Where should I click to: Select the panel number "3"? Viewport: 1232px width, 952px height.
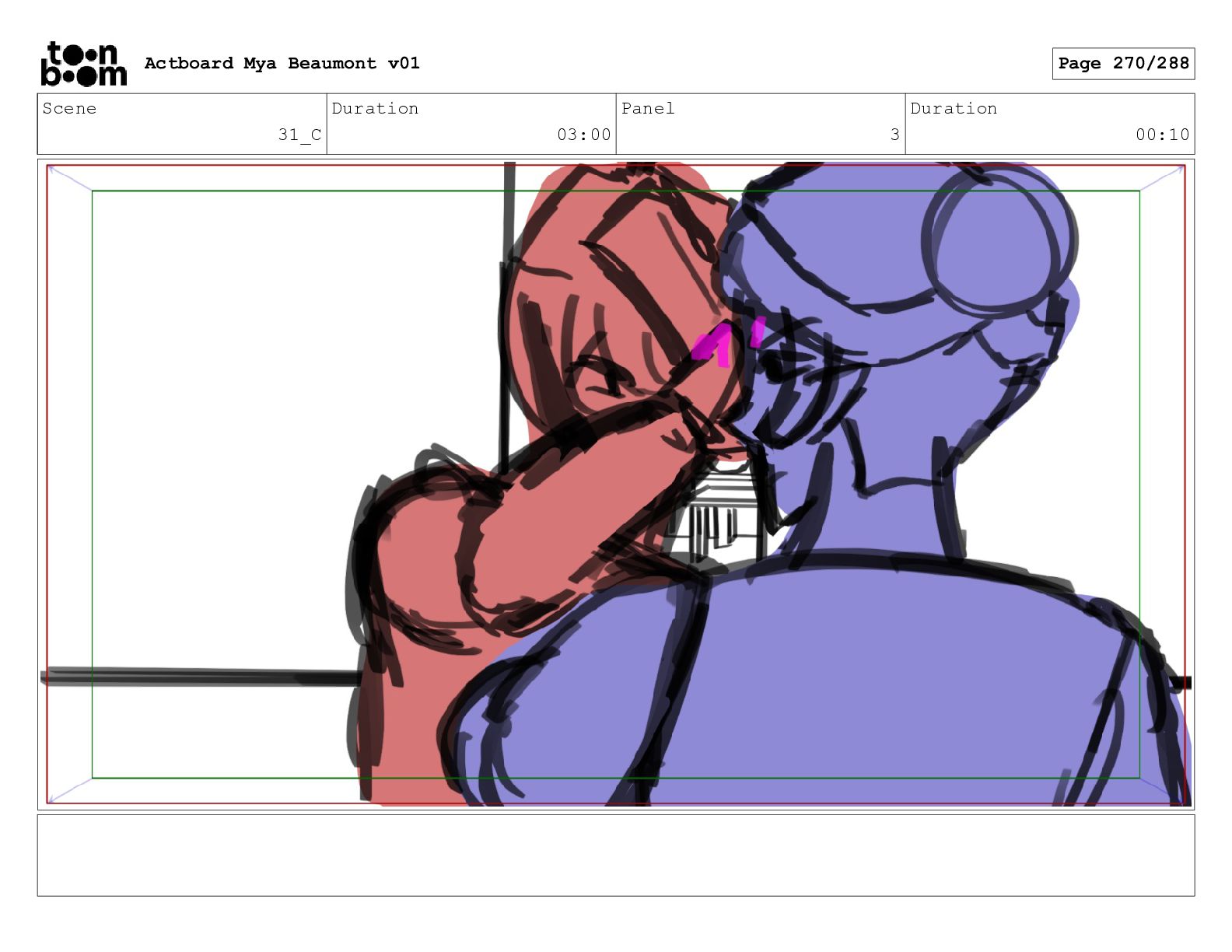894,135
